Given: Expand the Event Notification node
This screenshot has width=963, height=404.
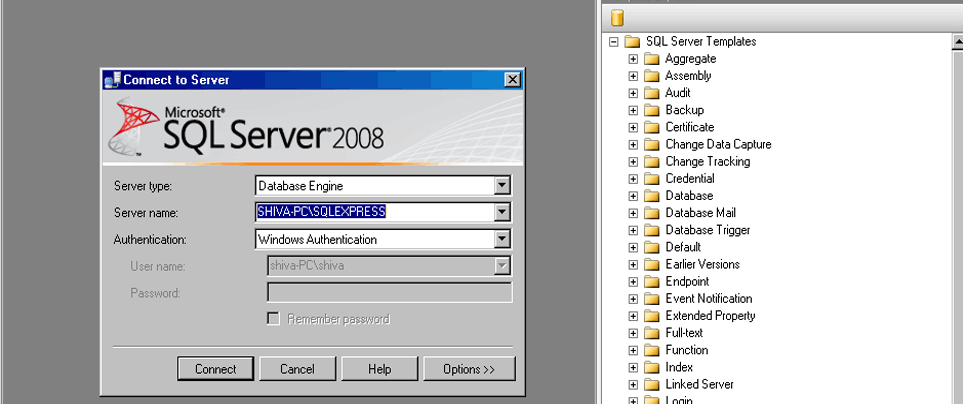Looking at the screenshot, I should point(633,299).
